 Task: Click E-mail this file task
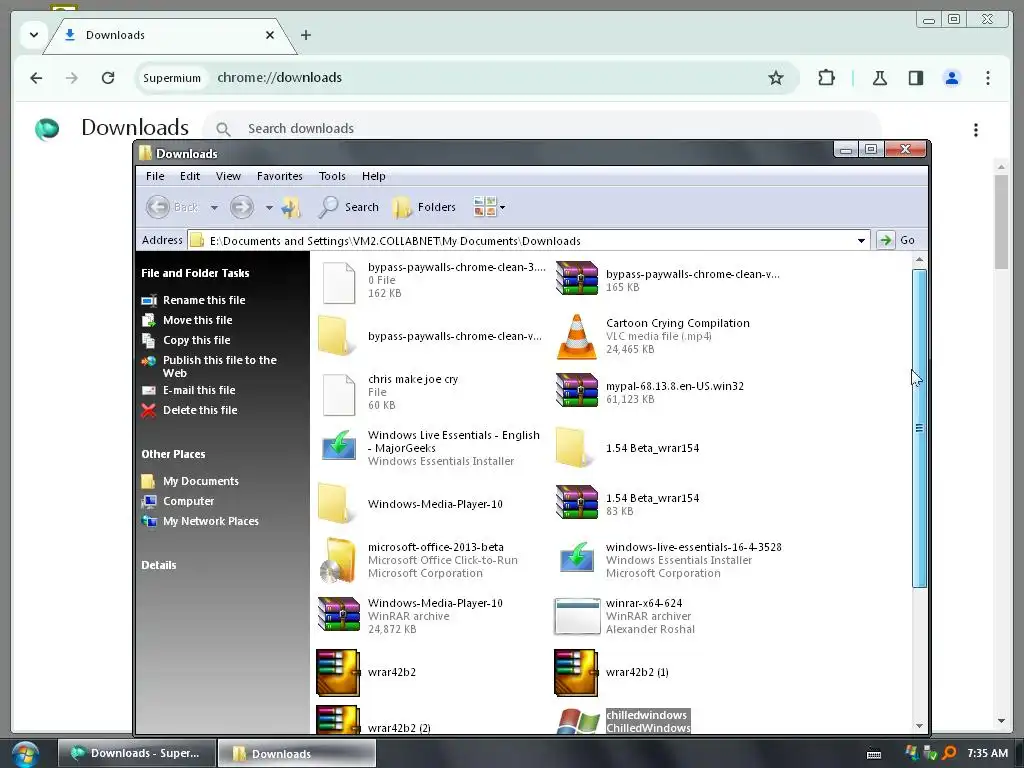(x=199, y=391)
